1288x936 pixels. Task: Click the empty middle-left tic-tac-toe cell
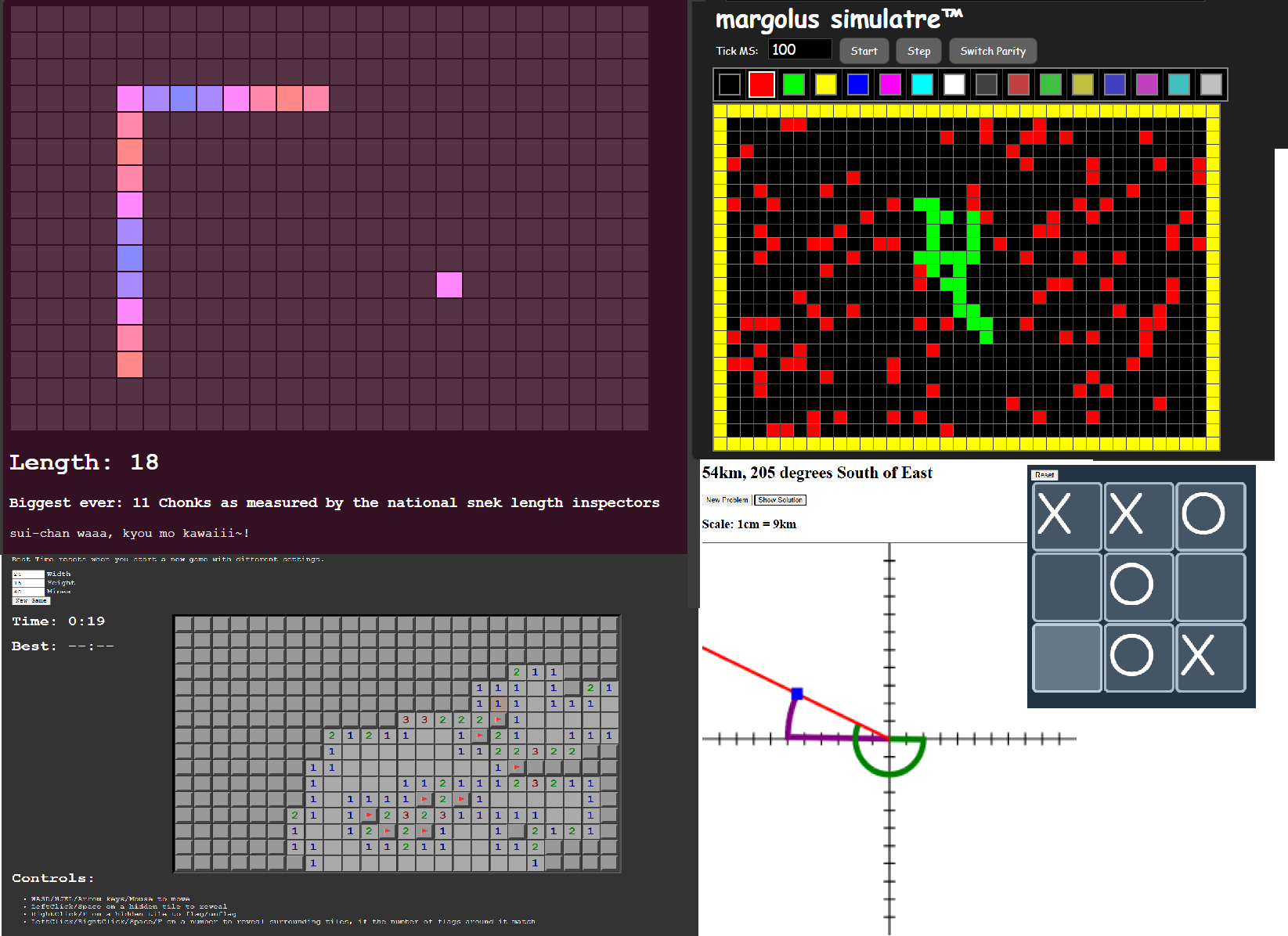point(1066,586)
